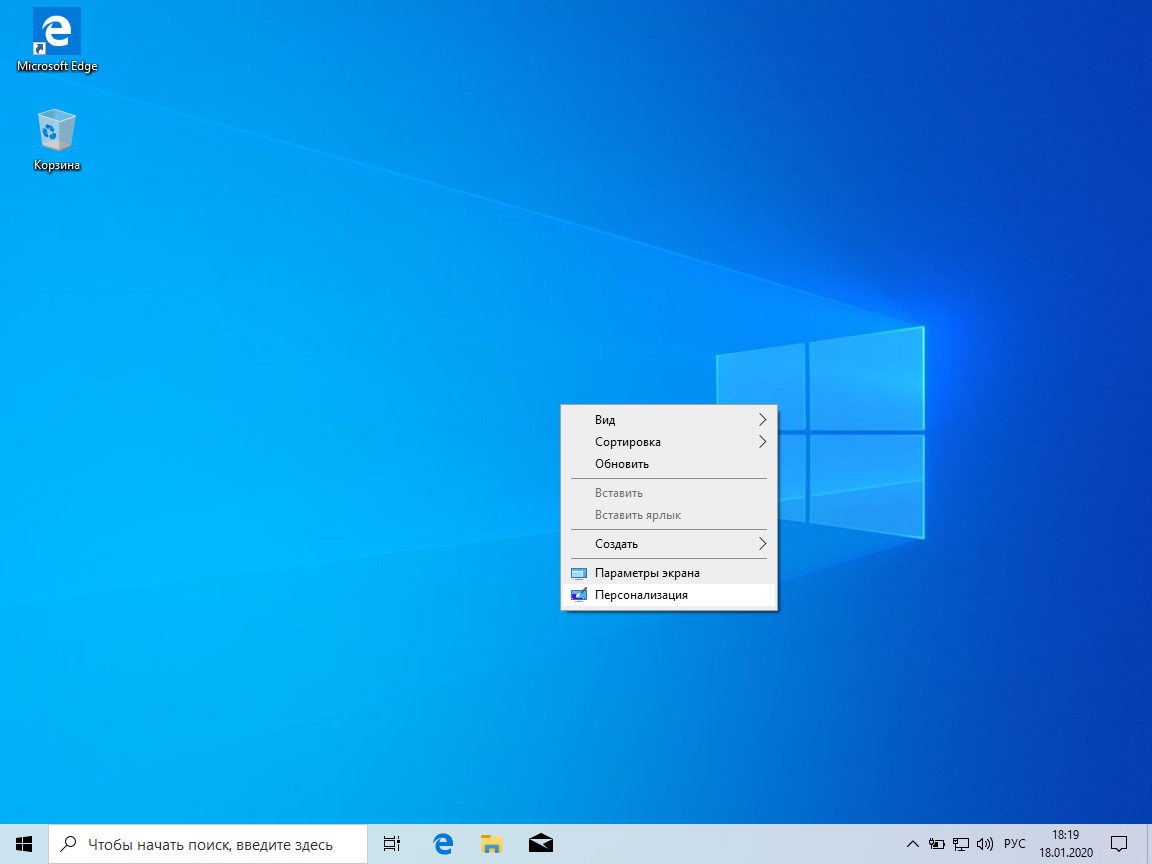
Task: Open the volume speaker icon
Action: click(x=984, y=844)
